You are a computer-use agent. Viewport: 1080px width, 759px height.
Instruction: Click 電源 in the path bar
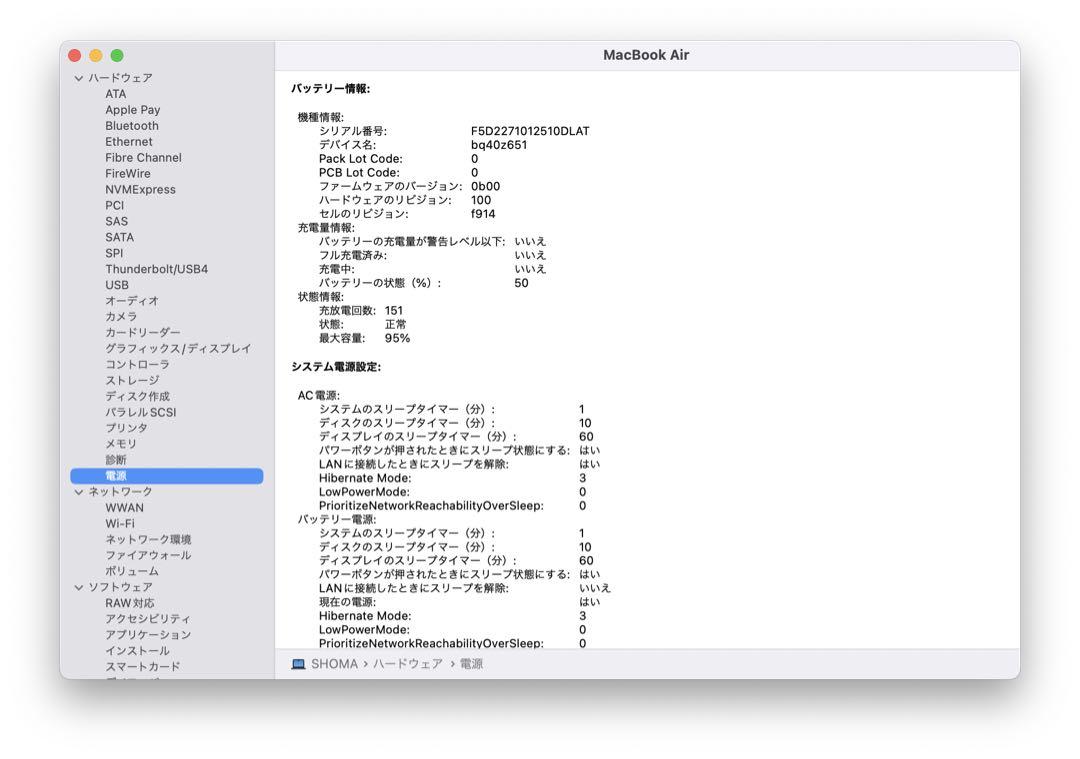(x=471, y=664)
